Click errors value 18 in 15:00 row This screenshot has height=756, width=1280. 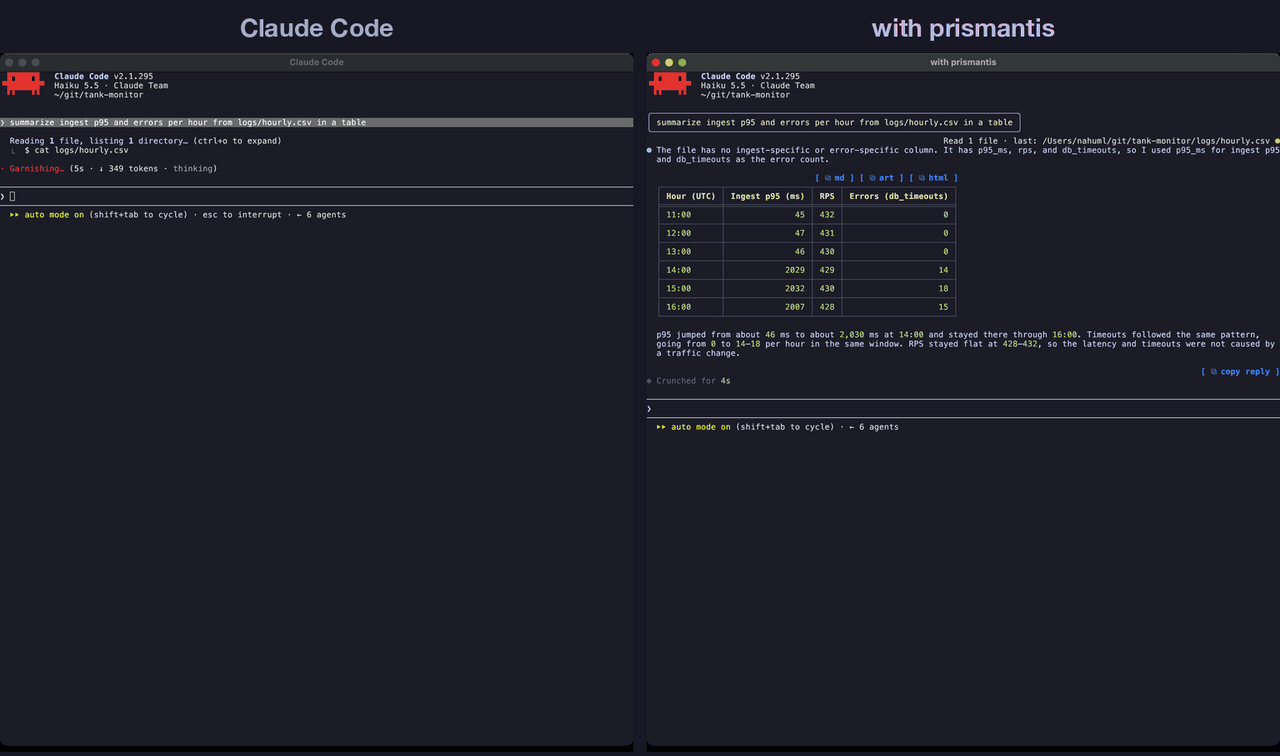[x=943, y=289]
